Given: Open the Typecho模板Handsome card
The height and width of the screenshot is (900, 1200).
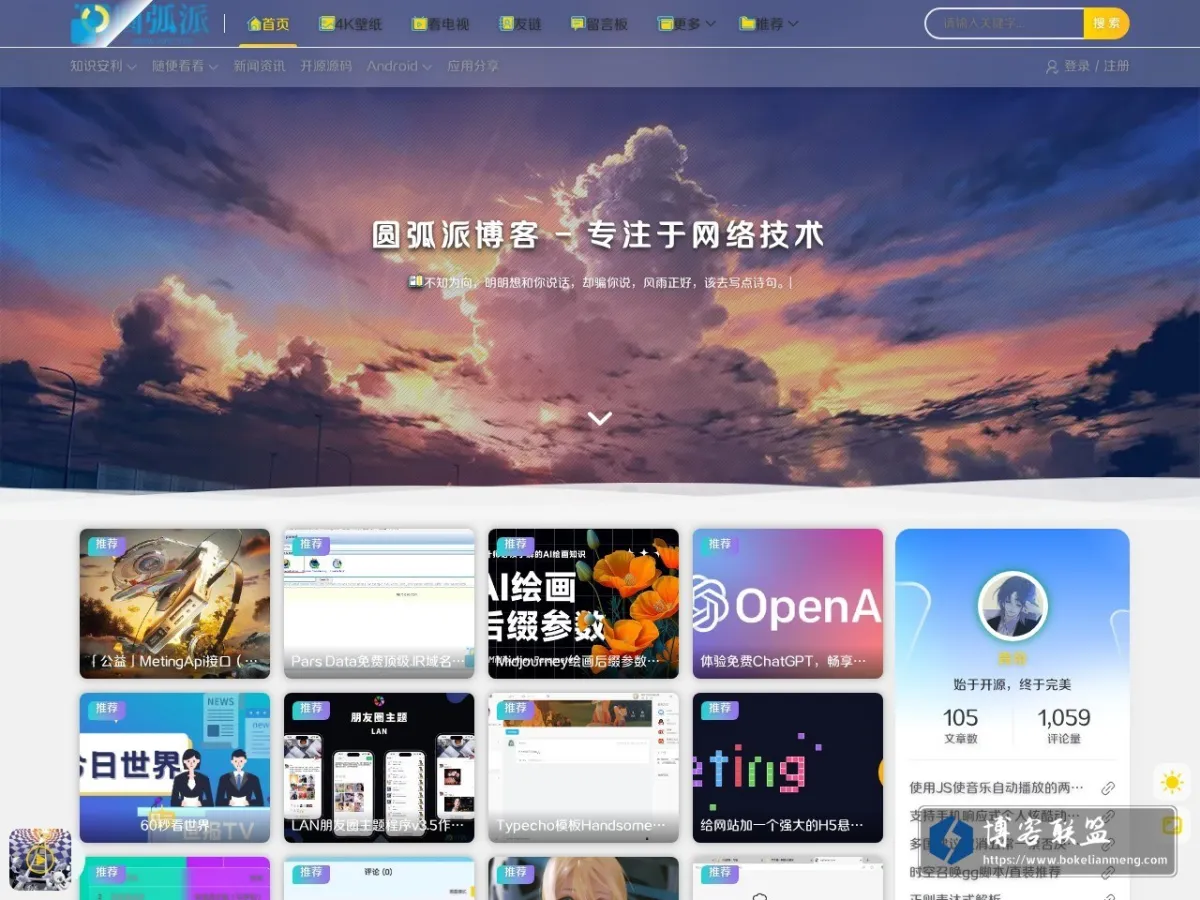Looking at the screenshot, I should pyautogui.click(x=583, y=768).
